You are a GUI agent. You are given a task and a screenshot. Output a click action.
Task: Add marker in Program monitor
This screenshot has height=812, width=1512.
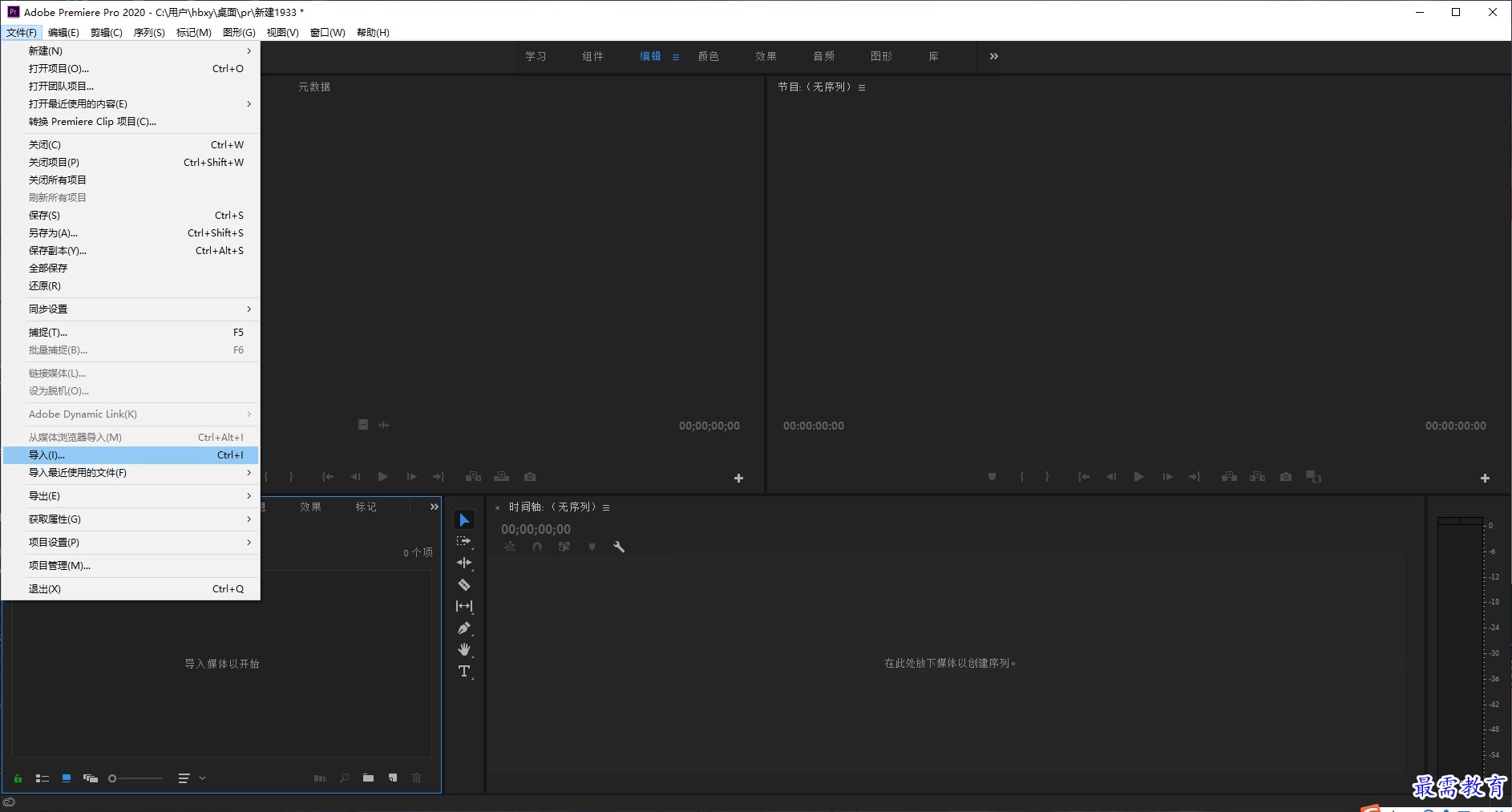(x=993, y=477)
